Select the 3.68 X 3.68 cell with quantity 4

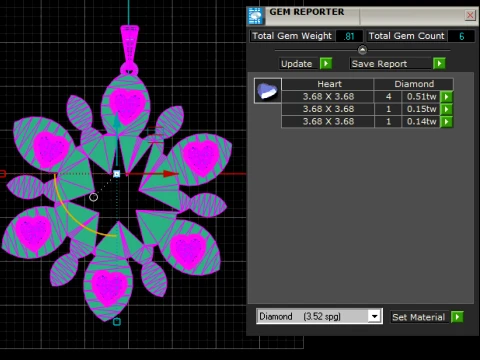coord(328,97)
